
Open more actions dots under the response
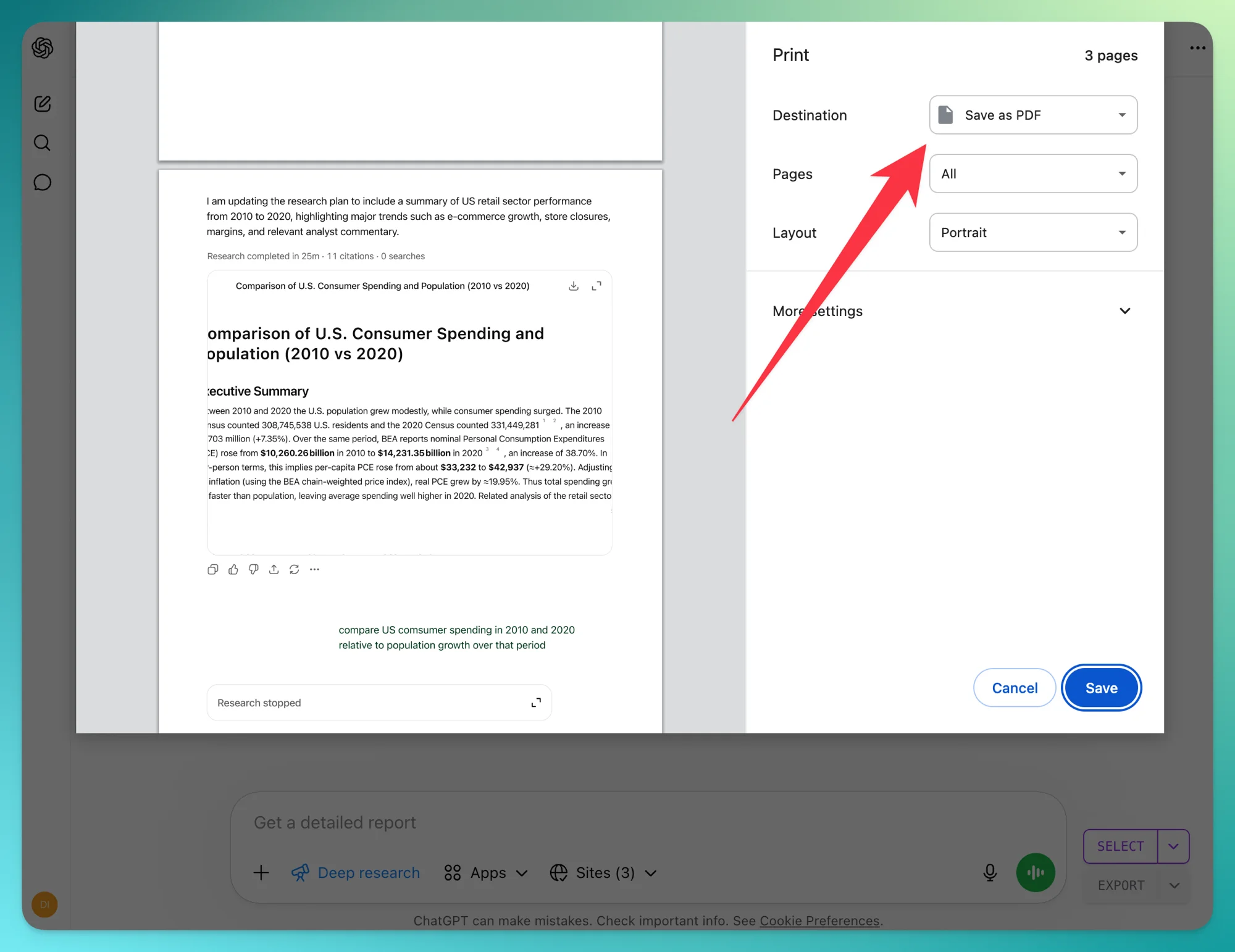(x=315, y=569)
